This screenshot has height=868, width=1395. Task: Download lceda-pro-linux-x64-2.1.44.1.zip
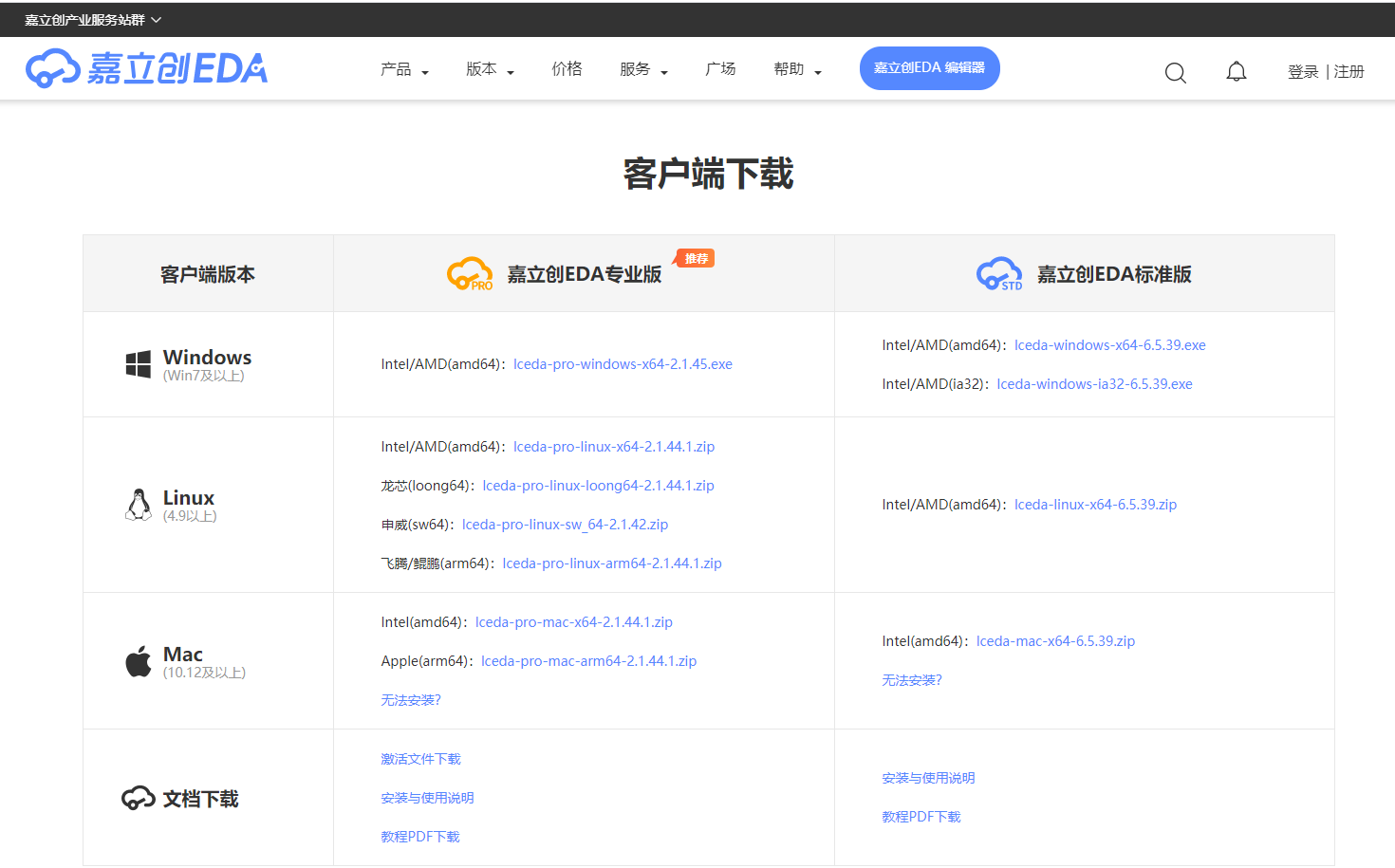pos(614,447)
